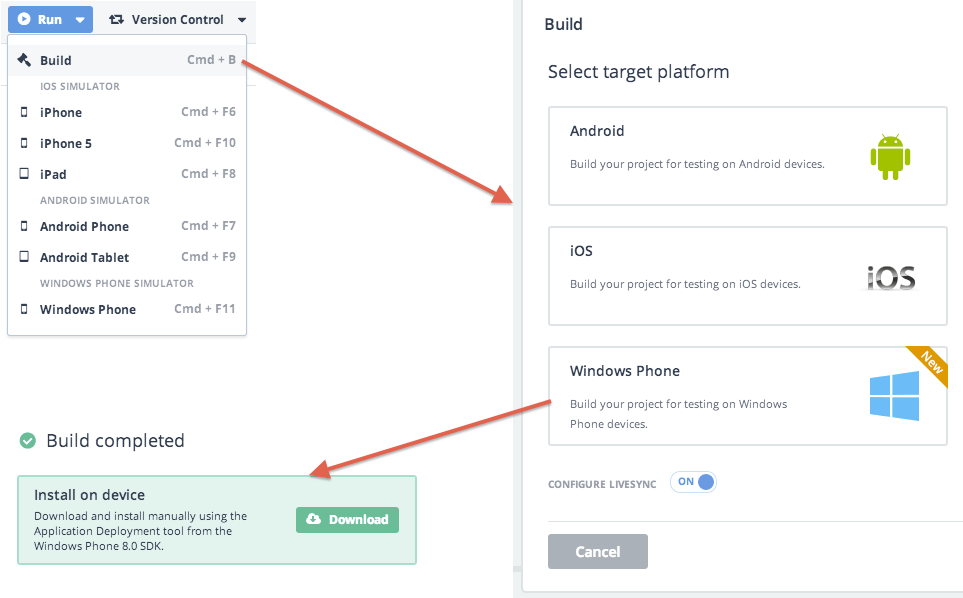
Task: Click the WINDOWS PHONE SIMULATOR section header
Action: pyautogui.click(x=117, y=283)
